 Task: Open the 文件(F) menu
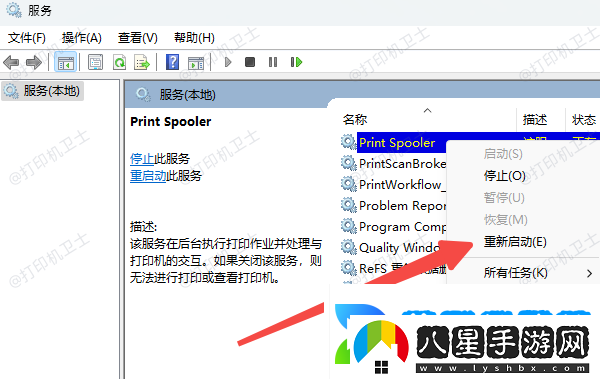pos(27,38)
